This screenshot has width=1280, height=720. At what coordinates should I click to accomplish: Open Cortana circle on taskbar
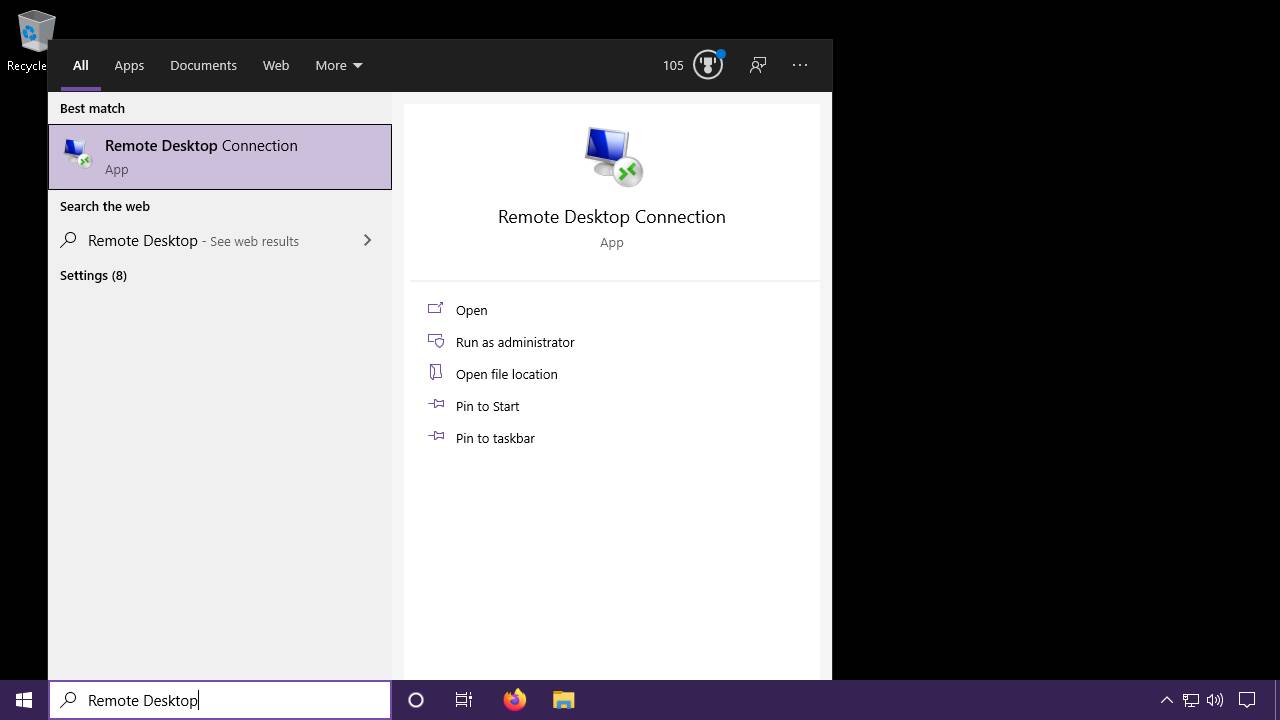[x=416, y=700]
